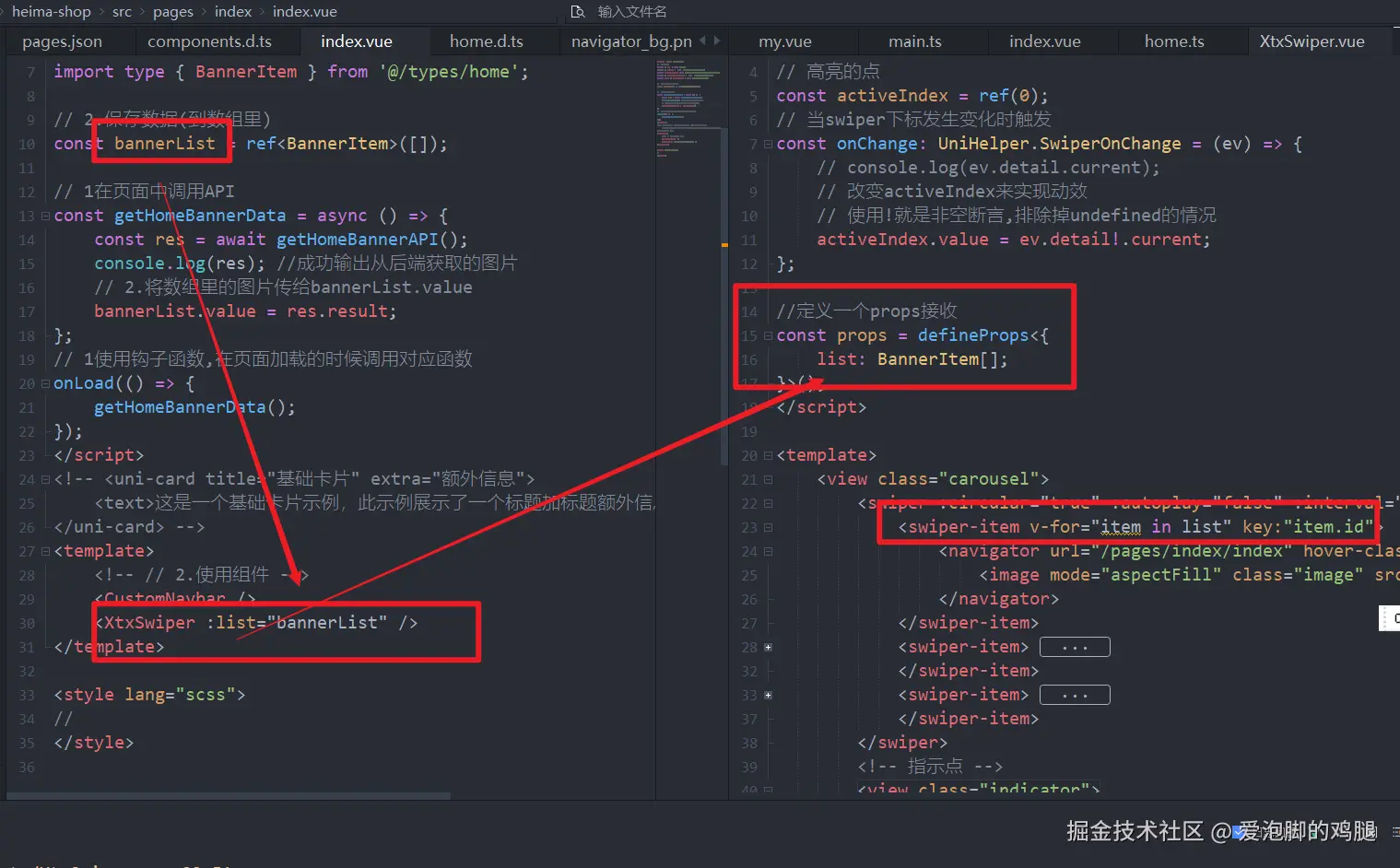Collapse the uni-card comment at left line 24
This screenshot has width=1400, height=868.
[44, 479]
